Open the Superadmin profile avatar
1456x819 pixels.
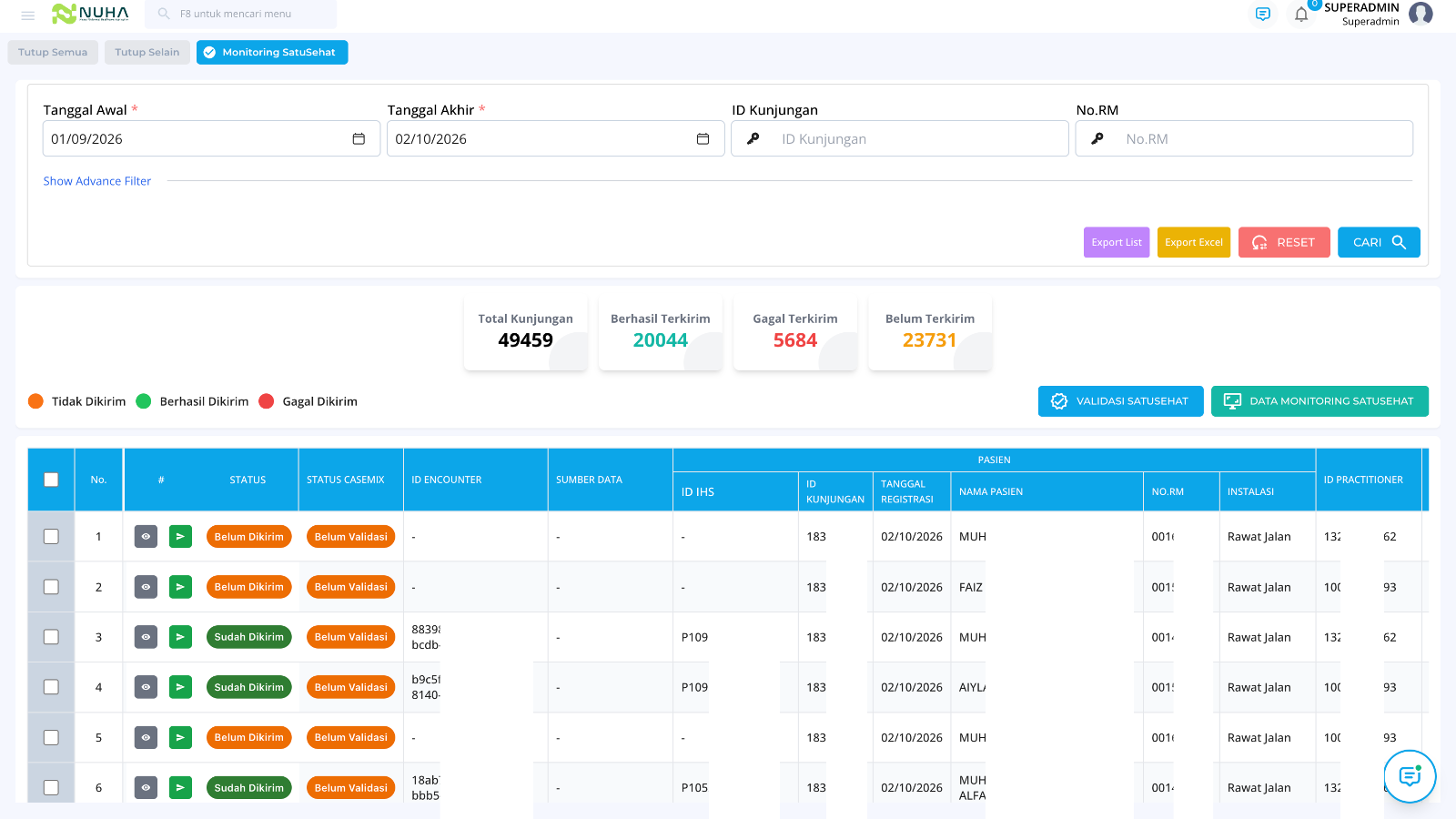1421,14
